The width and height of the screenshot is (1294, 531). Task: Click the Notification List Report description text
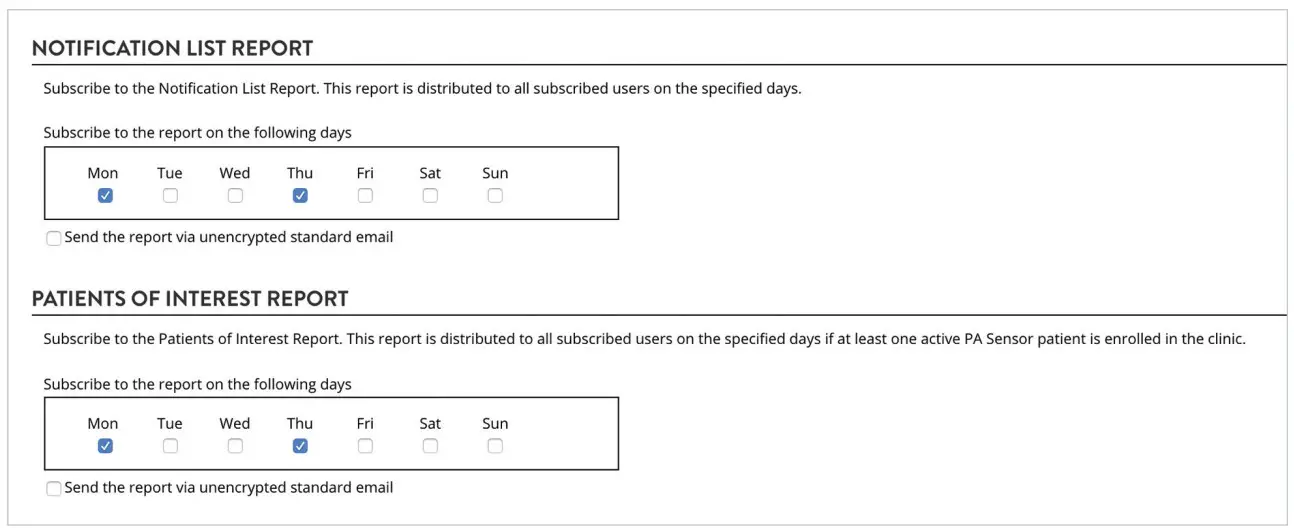tap(422, 88)
